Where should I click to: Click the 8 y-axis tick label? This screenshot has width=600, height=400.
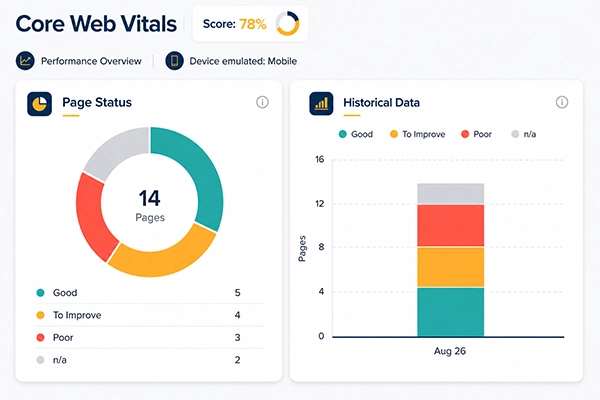click(x=321, y=247)
